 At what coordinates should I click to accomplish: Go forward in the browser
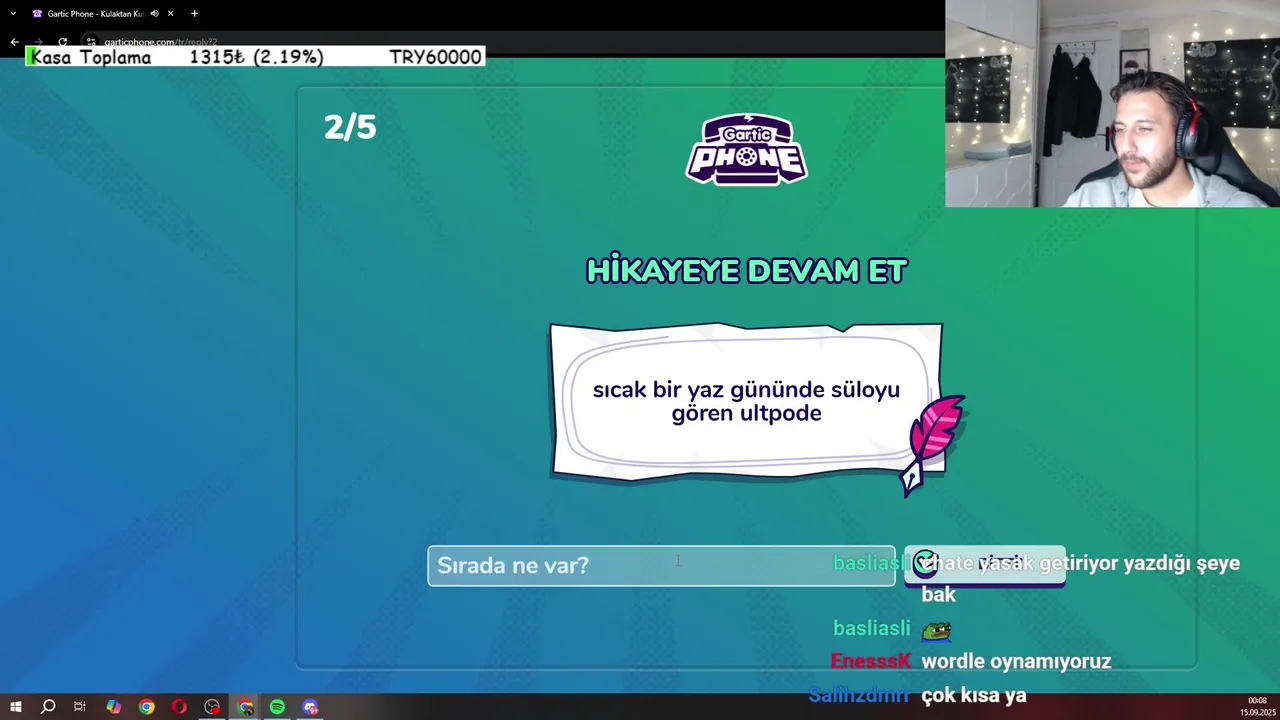point(38,42)
